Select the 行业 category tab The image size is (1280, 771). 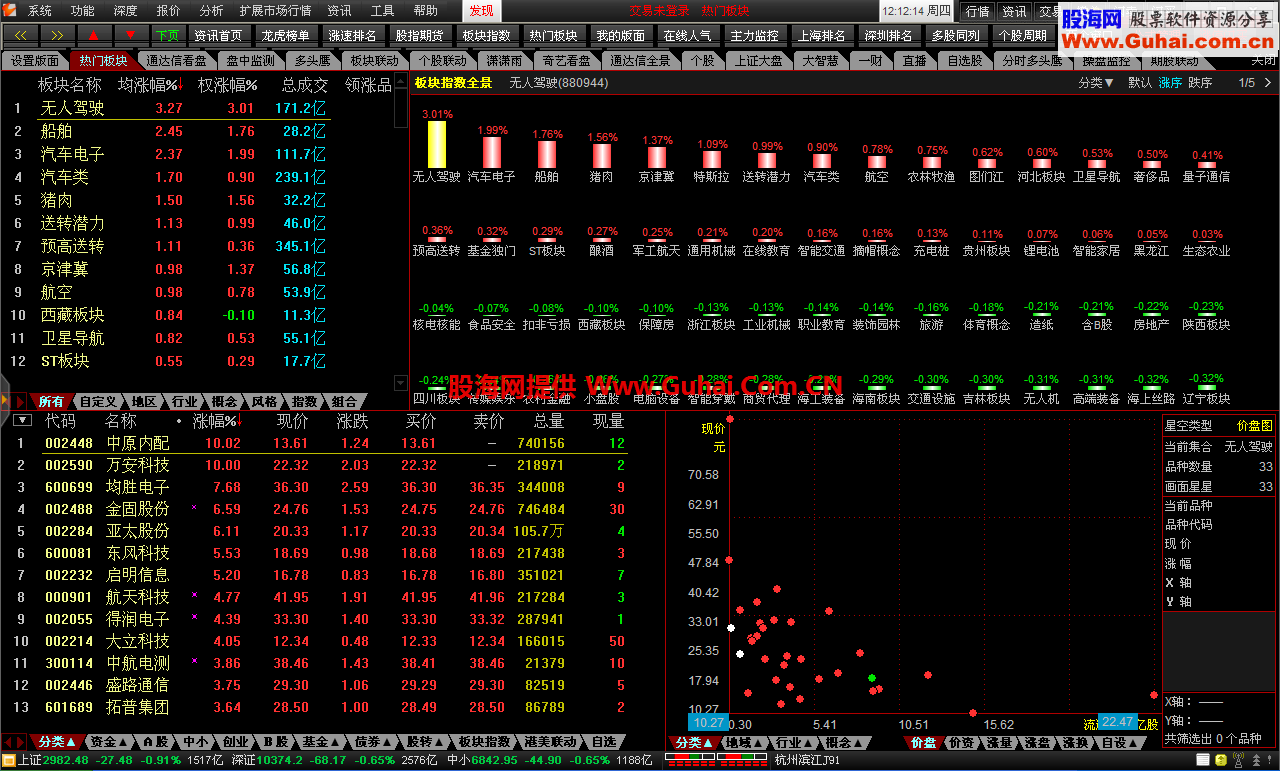tap(185, 402)
